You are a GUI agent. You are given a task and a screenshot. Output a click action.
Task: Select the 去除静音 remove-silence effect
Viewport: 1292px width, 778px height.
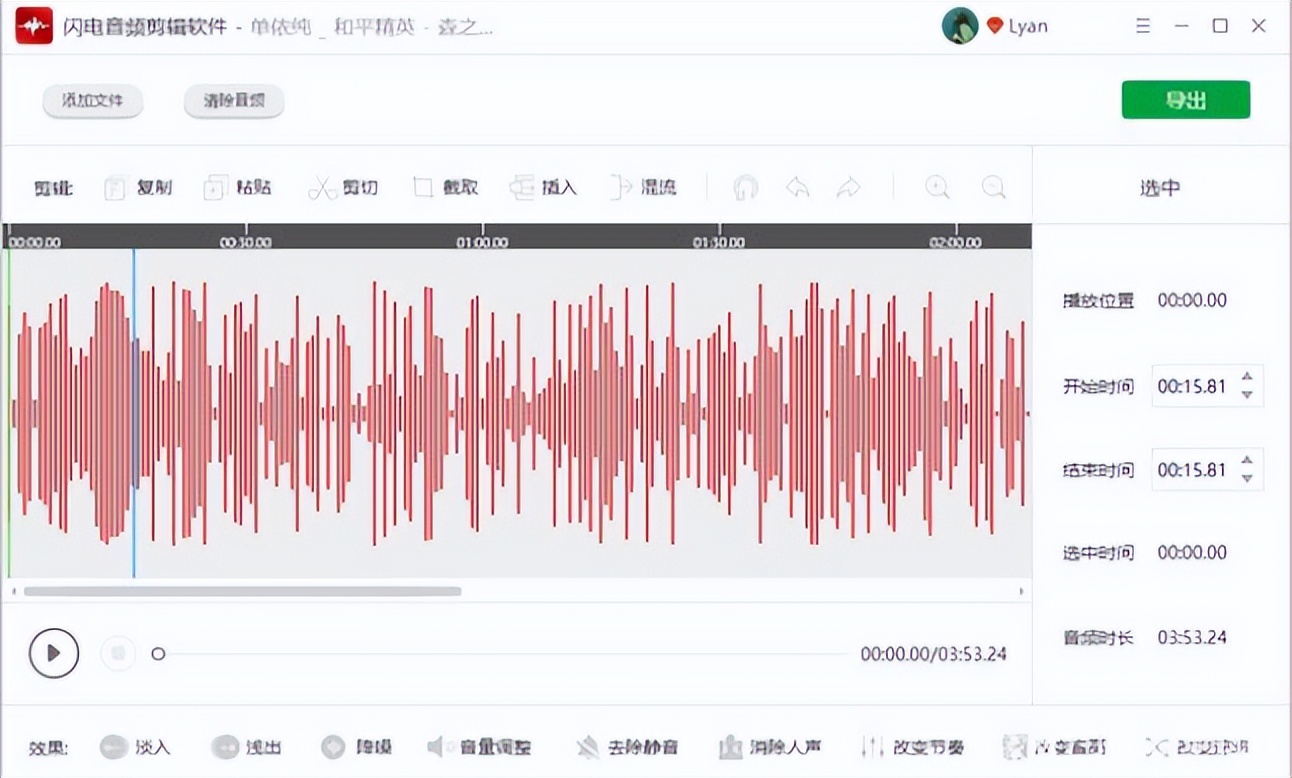(627, 747)
